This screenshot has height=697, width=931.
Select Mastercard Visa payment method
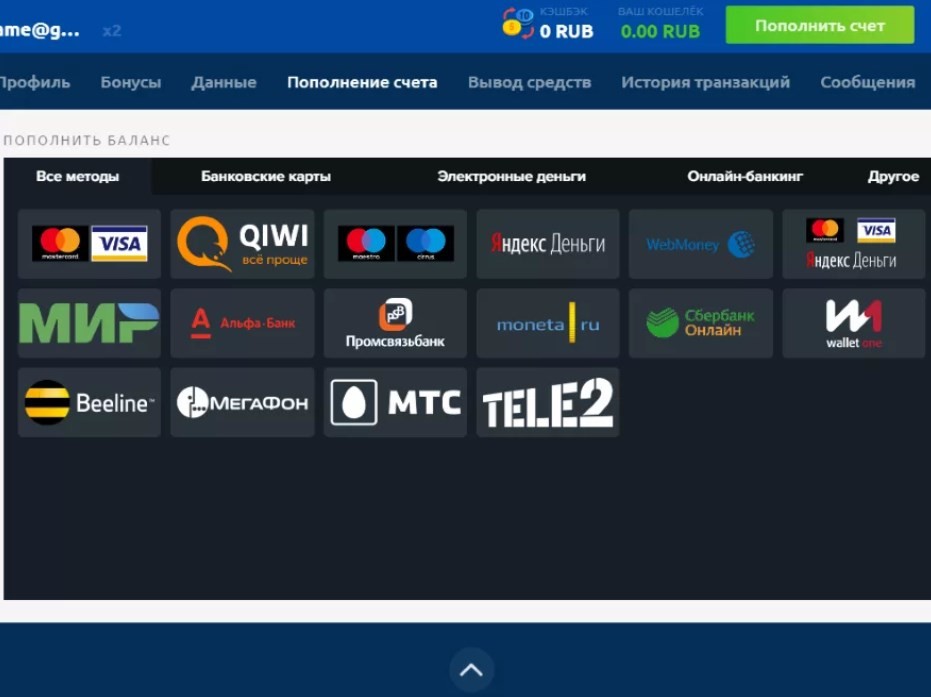pos(89,244)
